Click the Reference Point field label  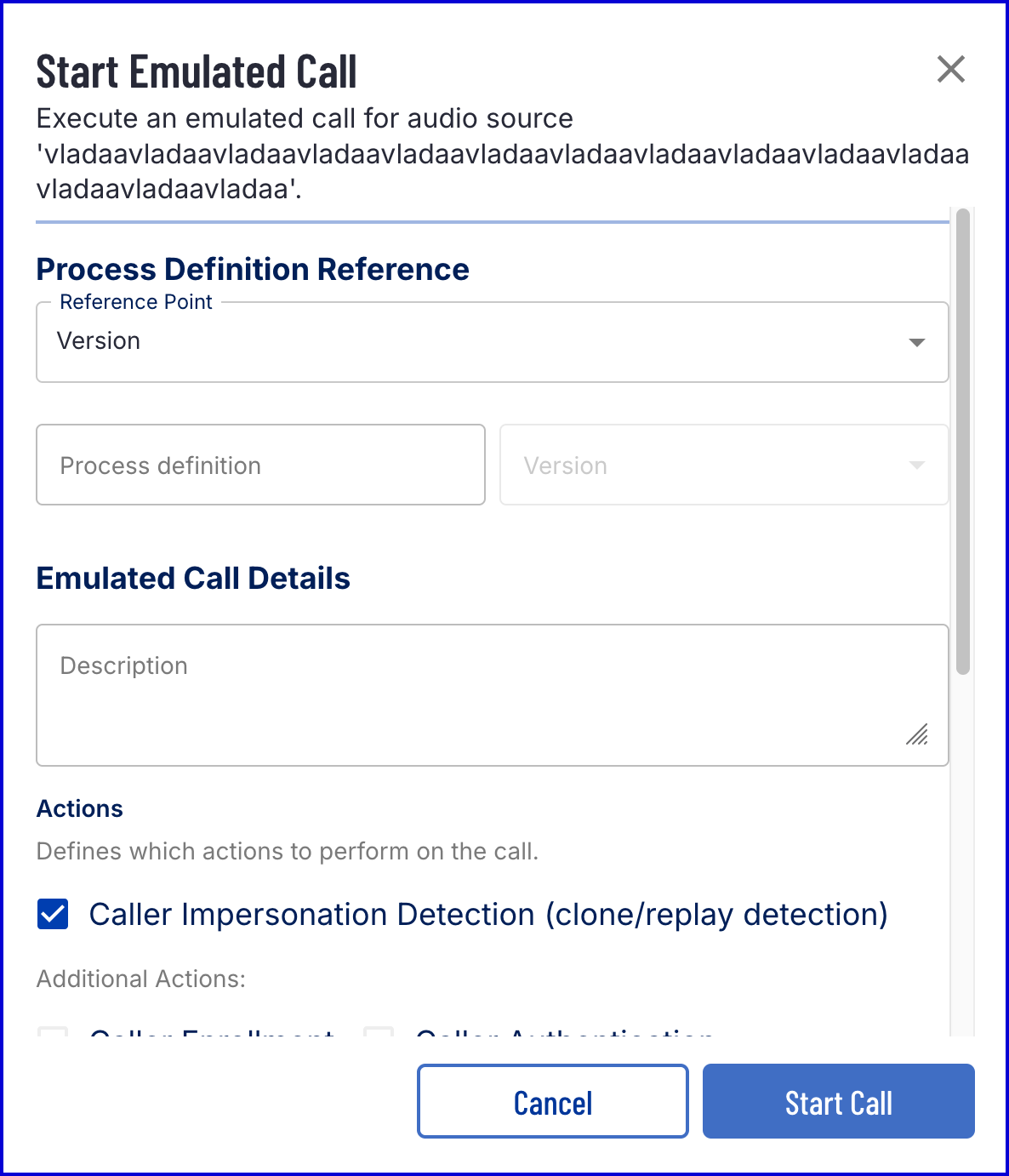pos(136,302)
